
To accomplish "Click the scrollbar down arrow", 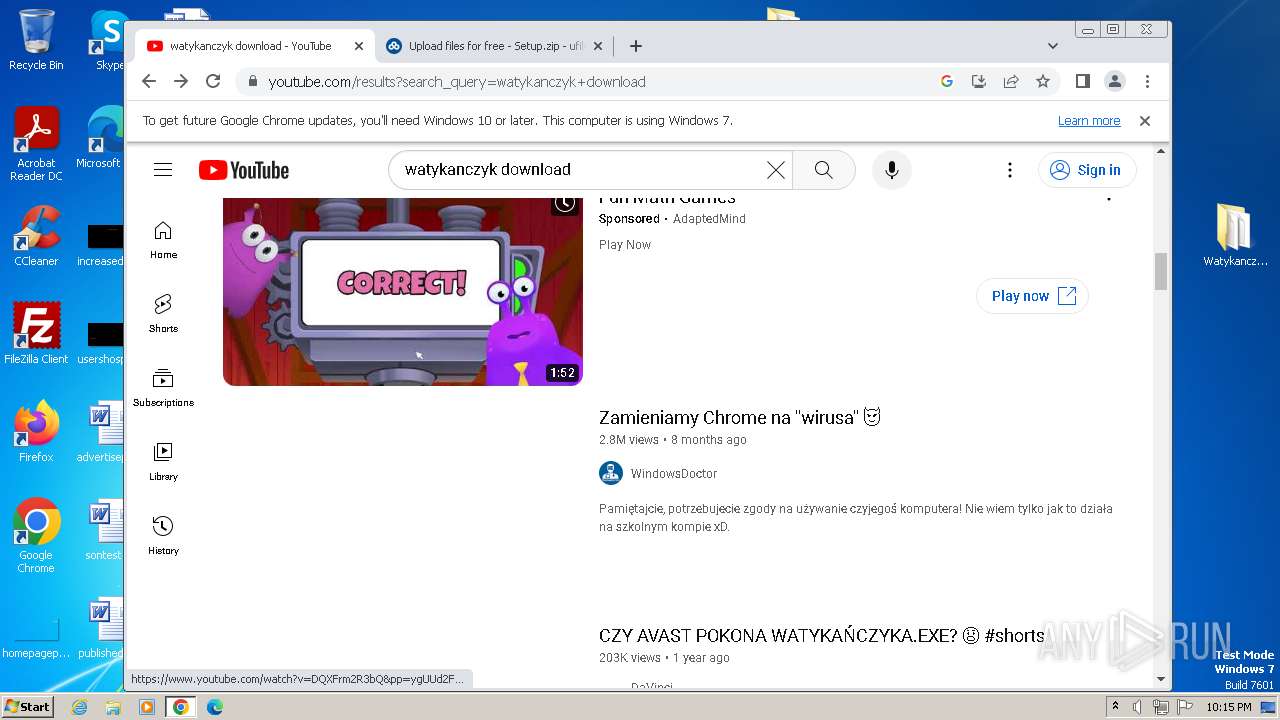I will coord(1161,679).
